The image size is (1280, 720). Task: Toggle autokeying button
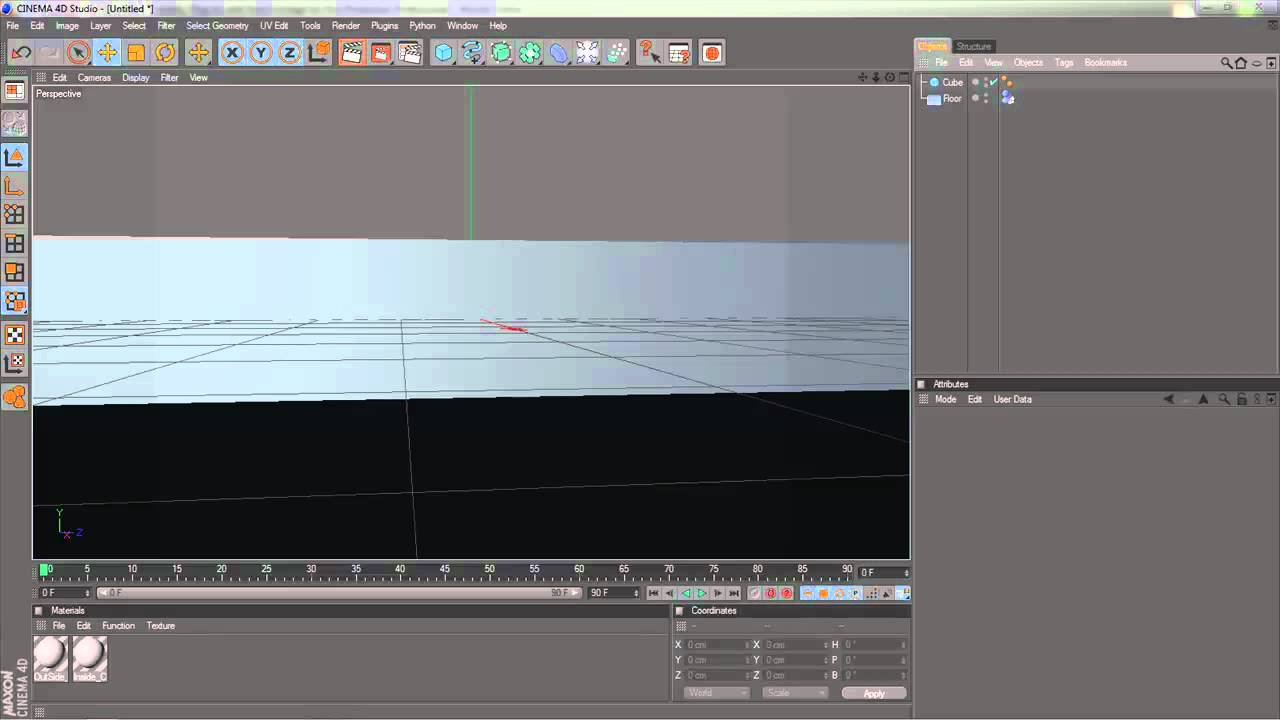coord(771,594)
